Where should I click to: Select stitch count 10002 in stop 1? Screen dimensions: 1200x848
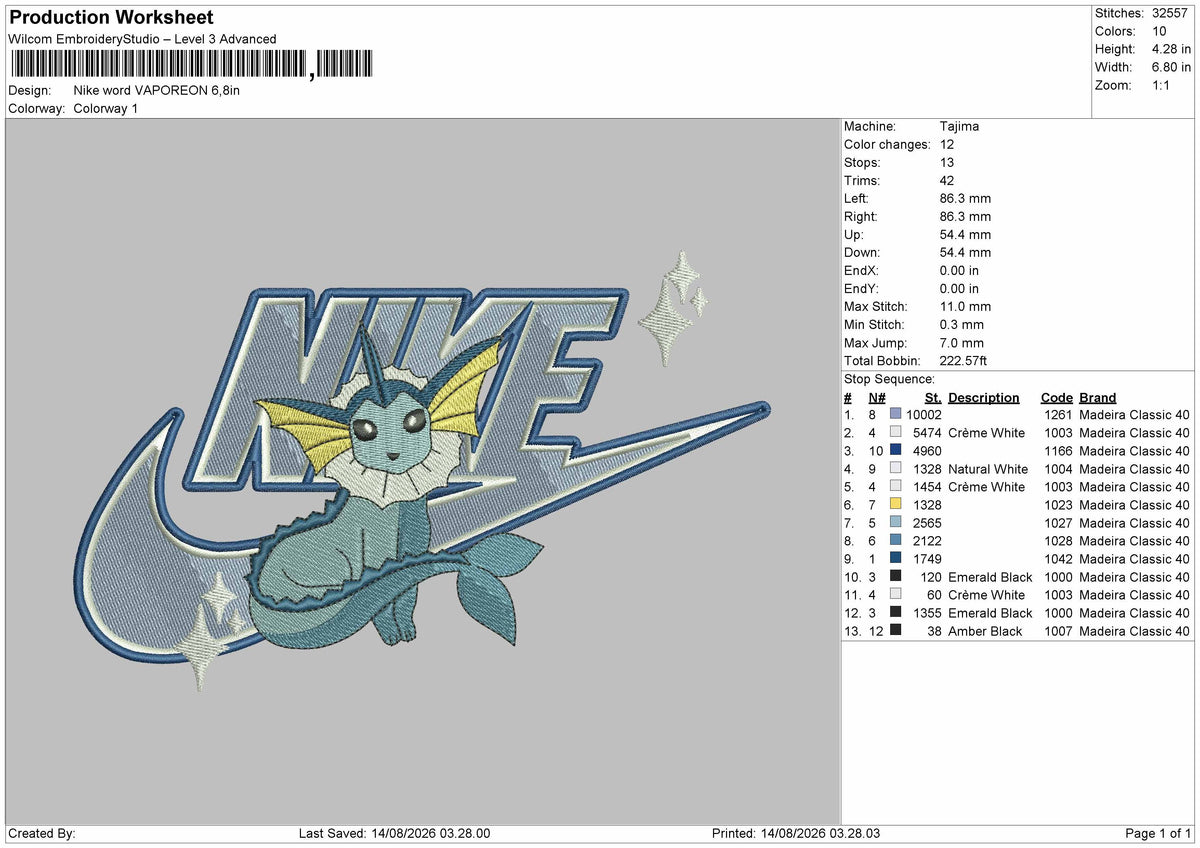pyautogui.click(x=924, y=415)
